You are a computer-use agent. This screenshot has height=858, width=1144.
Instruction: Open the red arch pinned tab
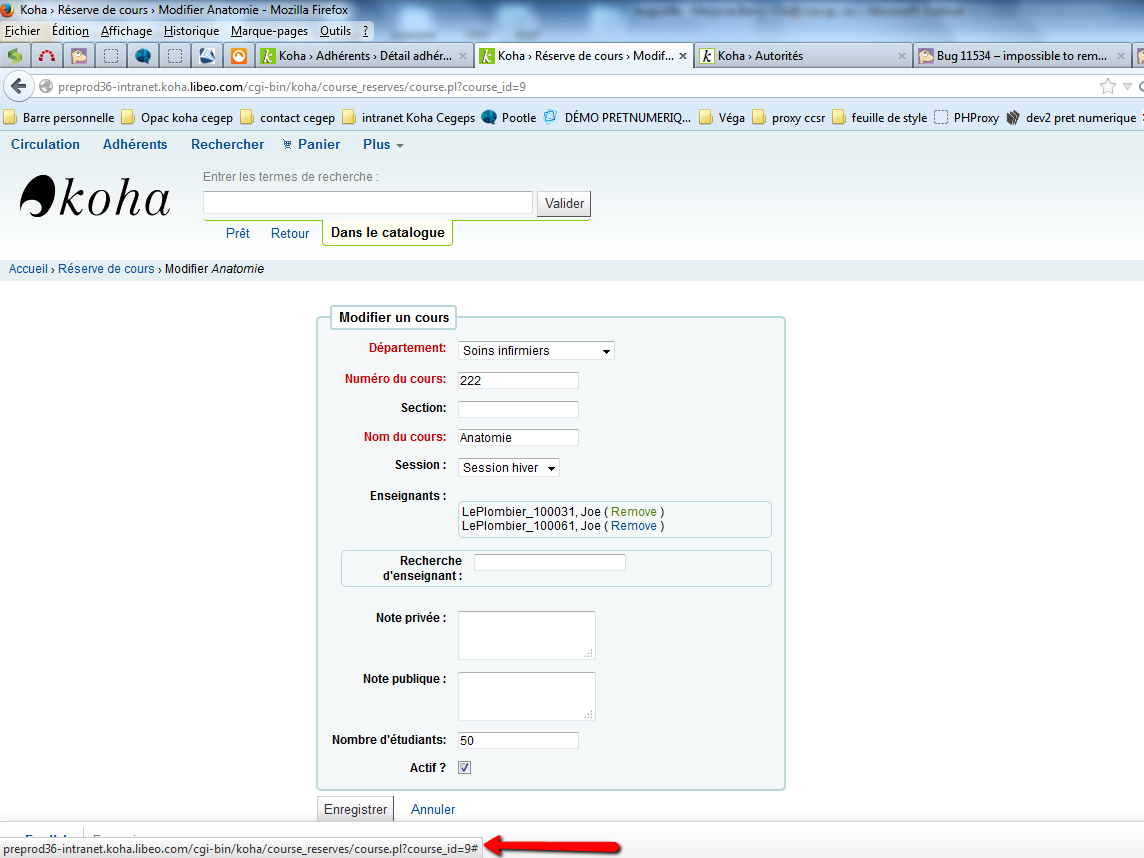click(47, 56)
